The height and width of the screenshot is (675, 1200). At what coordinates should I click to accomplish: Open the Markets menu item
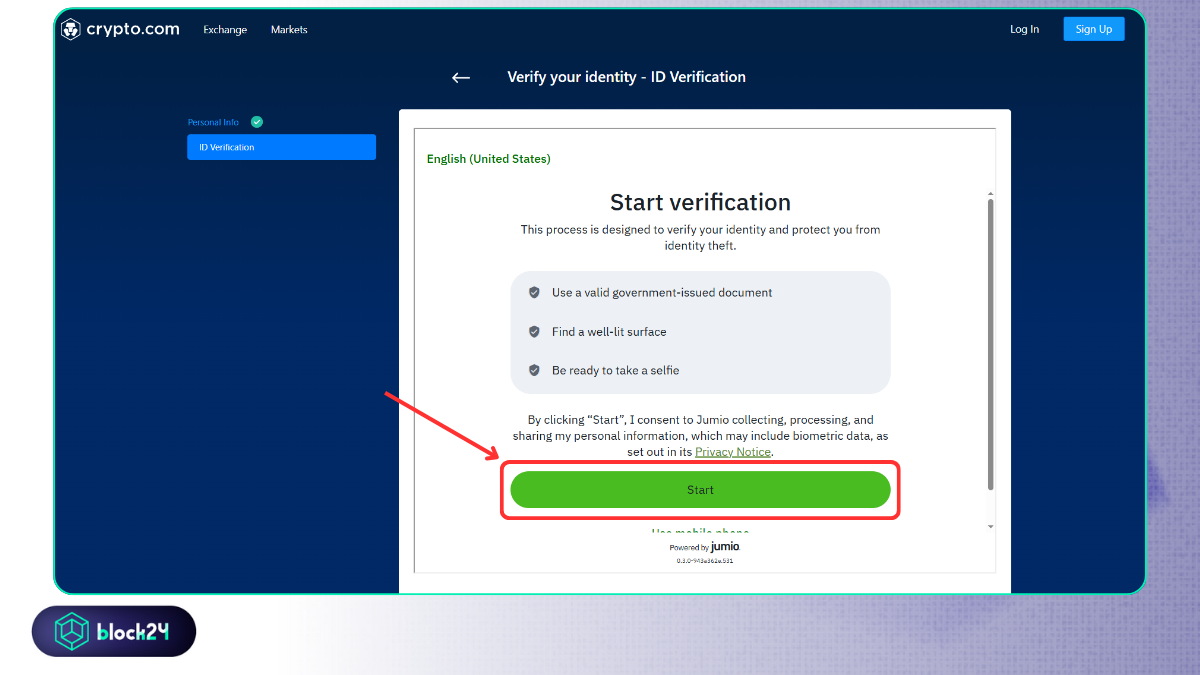click(289, 30)
